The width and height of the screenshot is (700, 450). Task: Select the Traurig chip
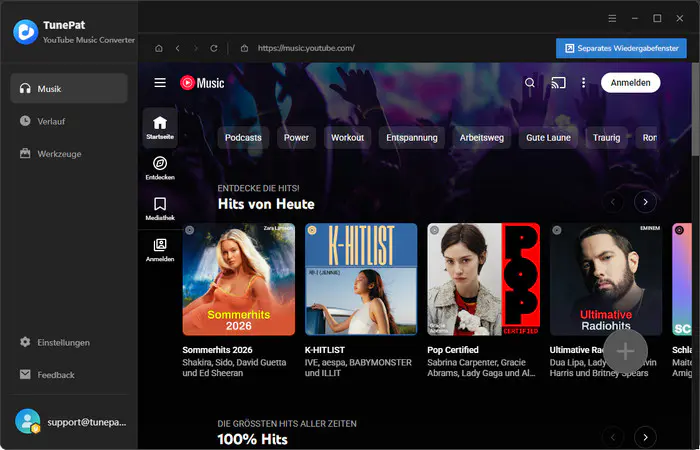606,138
